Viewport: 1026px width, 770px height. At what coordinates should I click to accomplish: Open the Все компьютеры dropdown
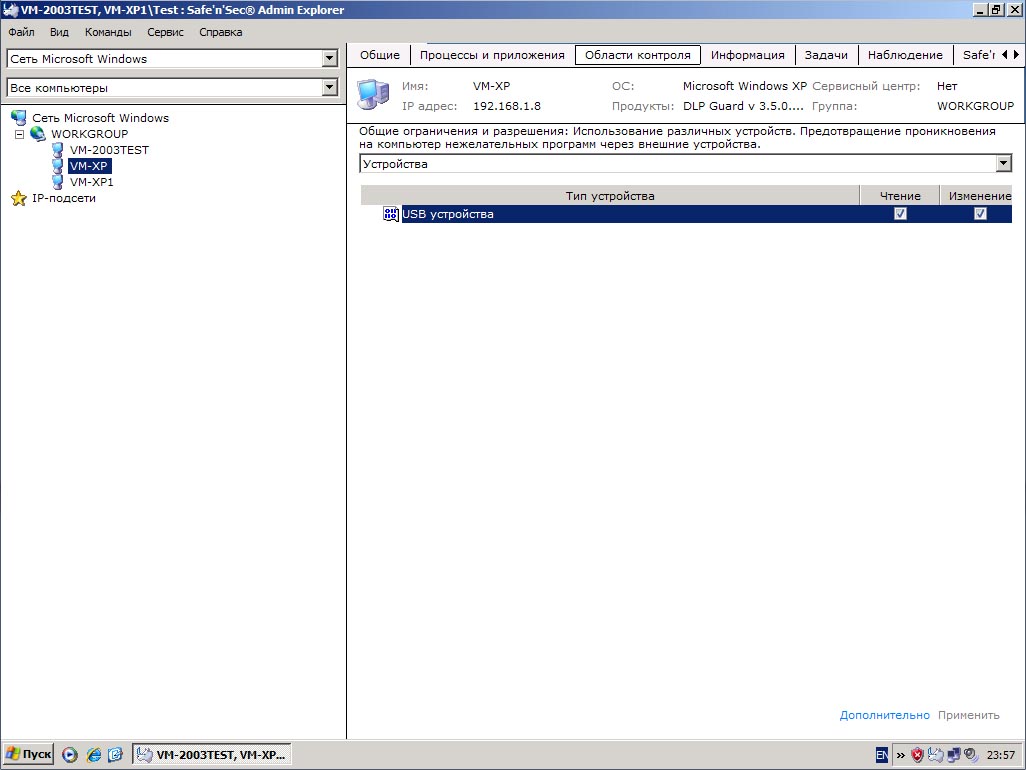click(330, 87)
